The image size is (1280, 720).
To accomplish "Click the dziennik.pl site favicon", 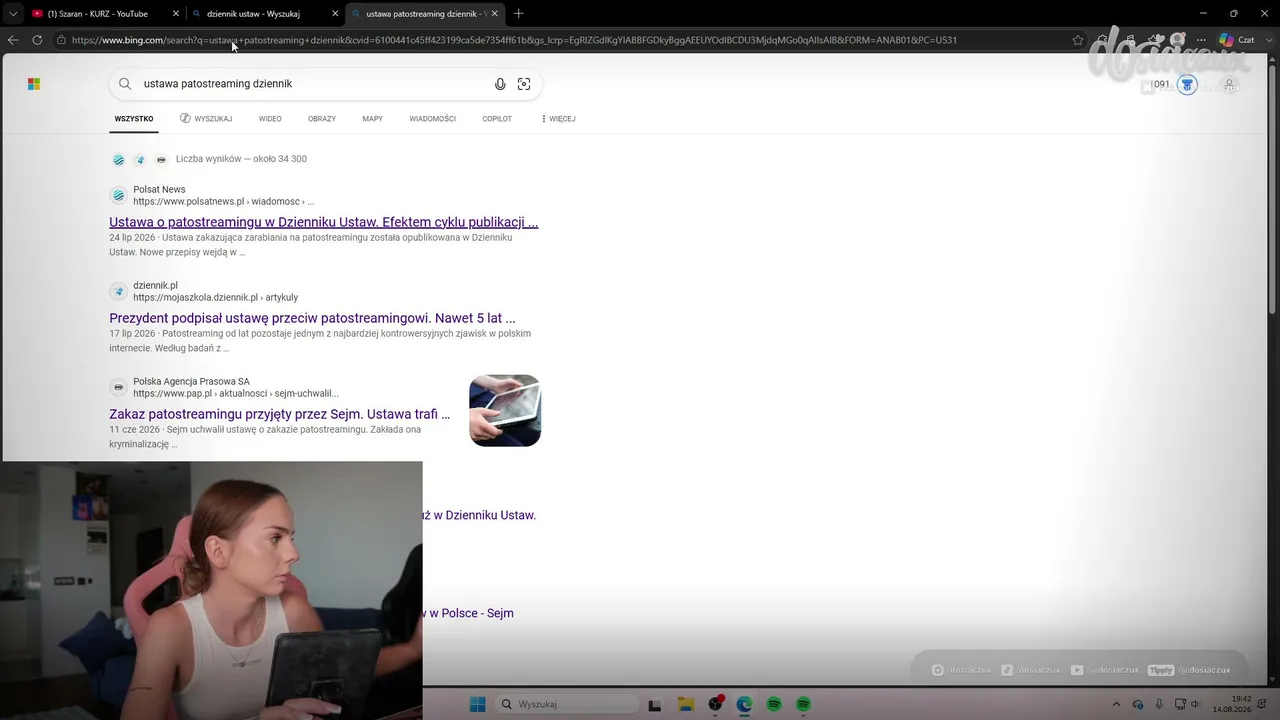I will pyautogui.click(x=118, y=291).
